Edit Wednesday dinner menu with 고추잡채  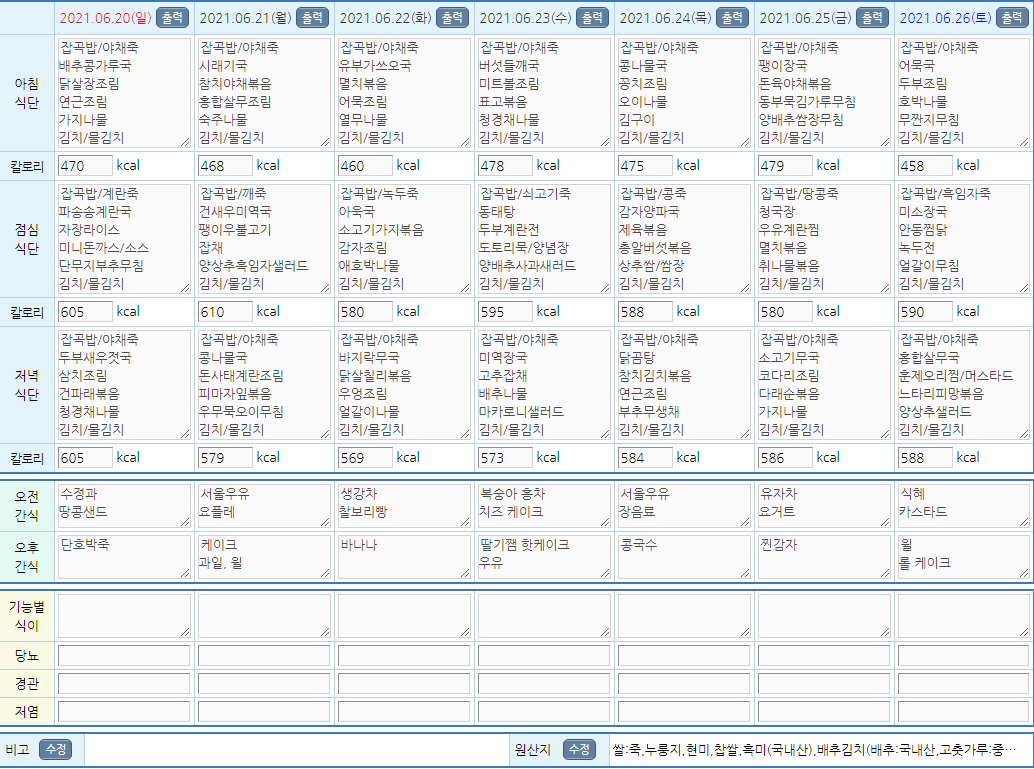[x=544, y=384]
